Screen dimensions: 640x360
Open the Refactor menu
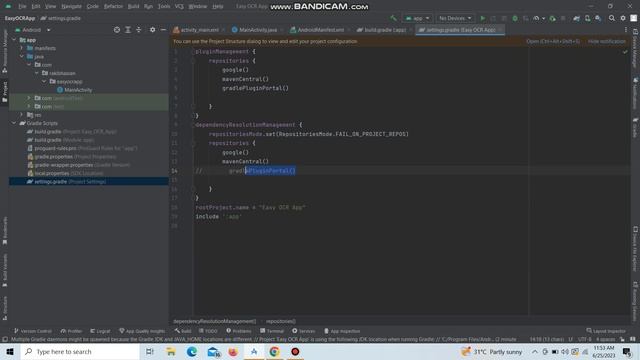pyautogui.click(x=113, y=7)
